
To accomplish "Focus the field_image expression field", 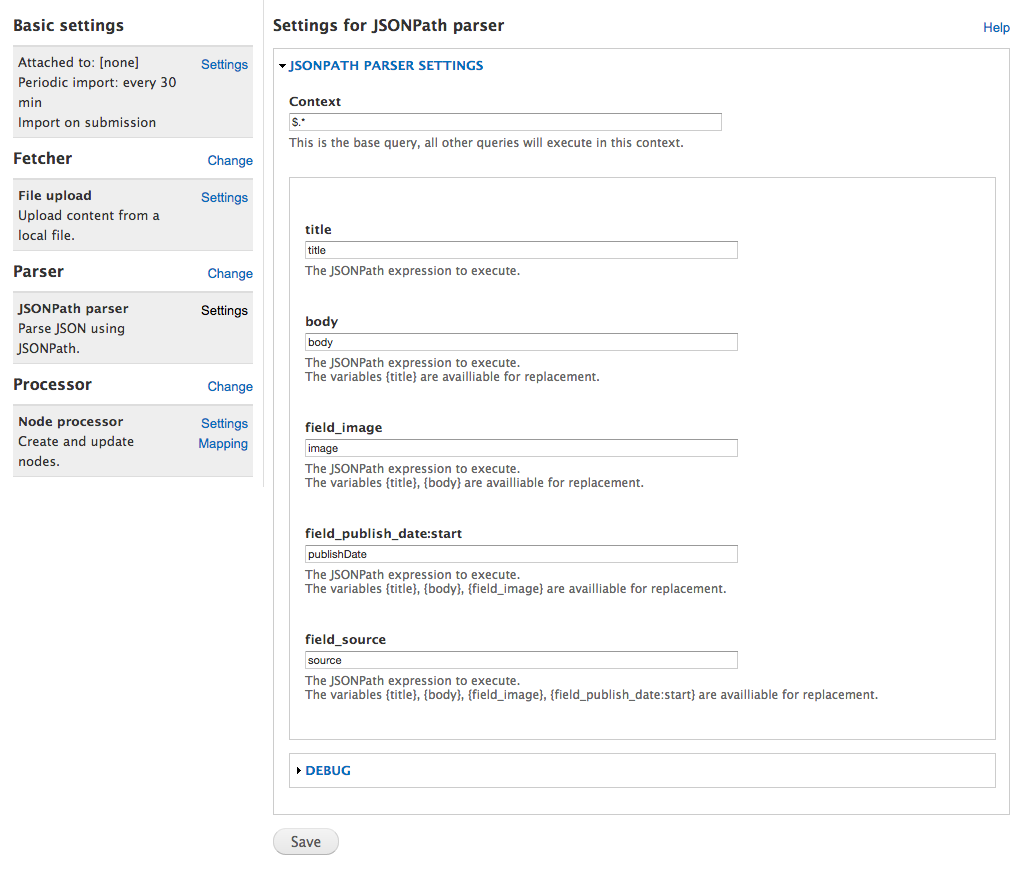I will (521, 448).
